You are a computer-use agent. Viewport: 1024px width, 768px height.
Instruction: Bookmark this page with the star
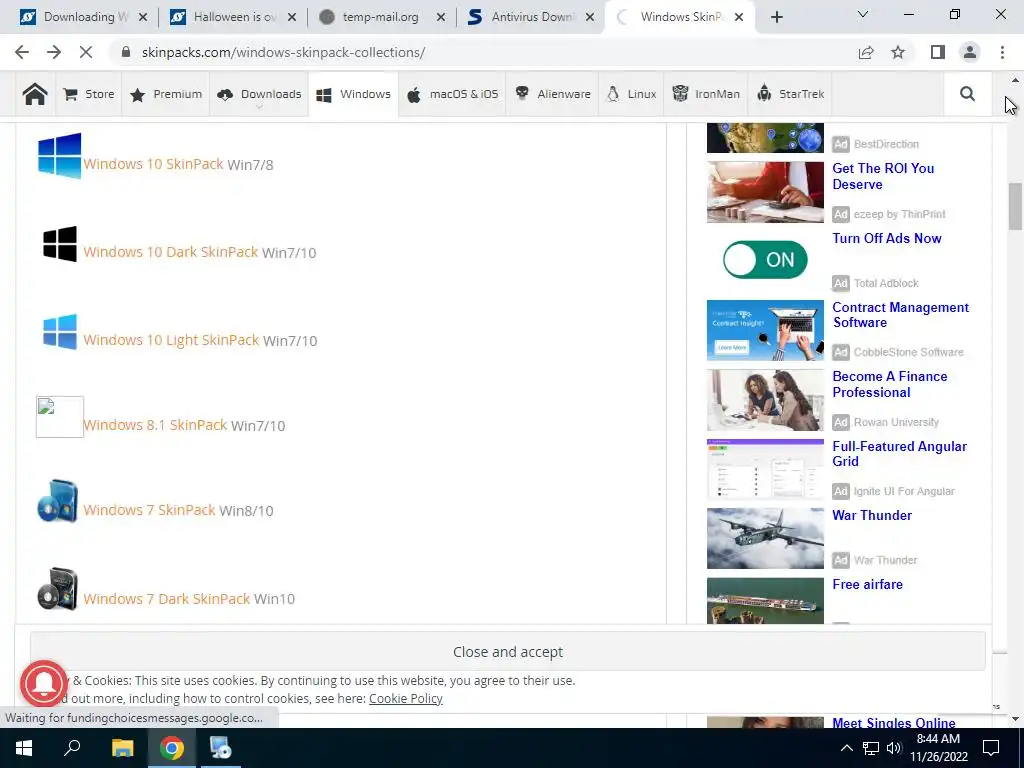[x=898, y=52]
